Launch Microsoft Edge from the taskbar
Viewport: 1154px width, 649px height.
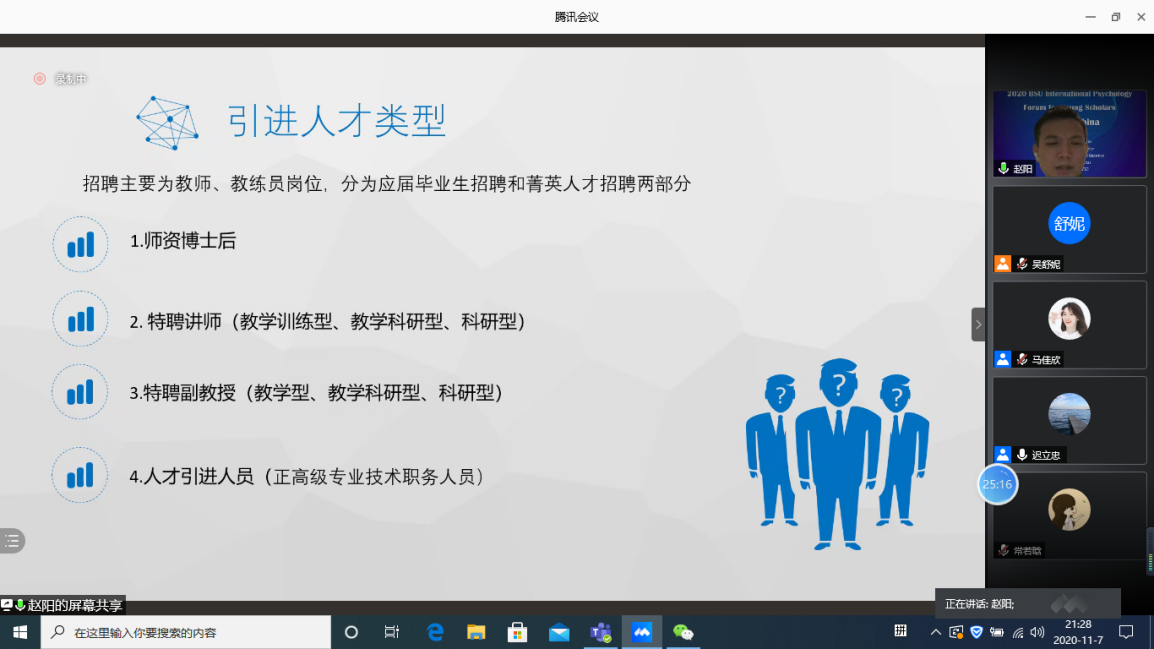435,632
